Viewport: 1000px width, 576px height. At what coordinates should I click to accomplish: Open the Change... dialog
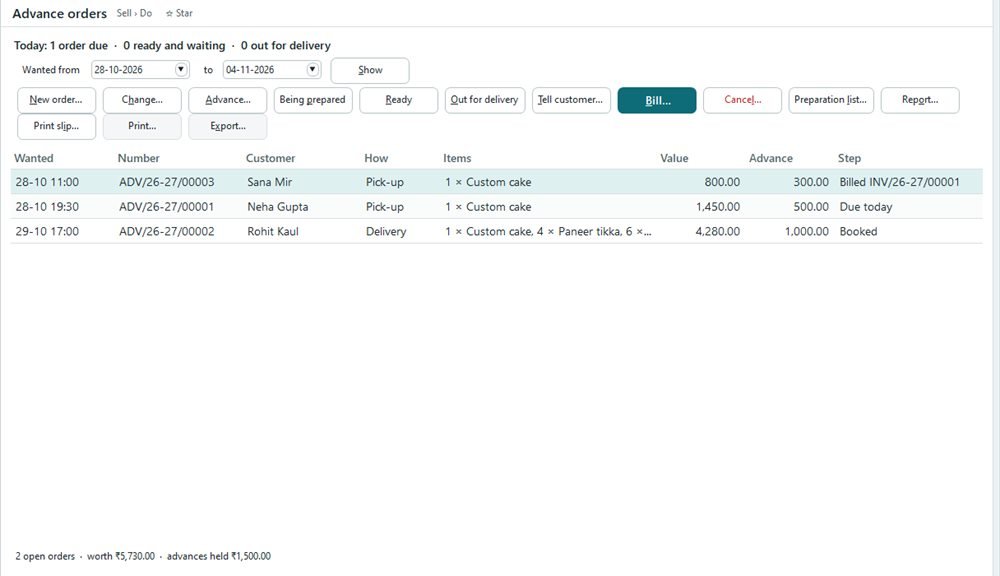tap(142, 100)
